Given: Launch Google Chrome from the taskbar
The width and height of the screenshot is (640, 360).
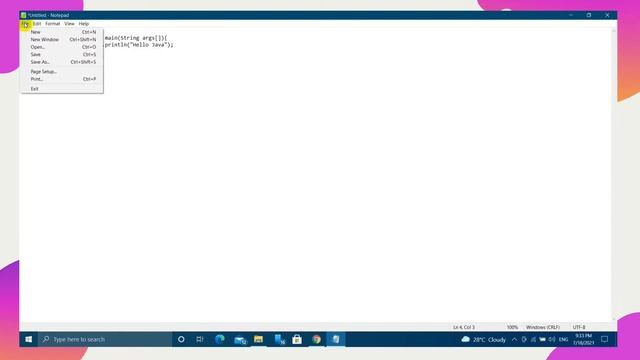Looking at the screenshot, I should tap(317, 339).
